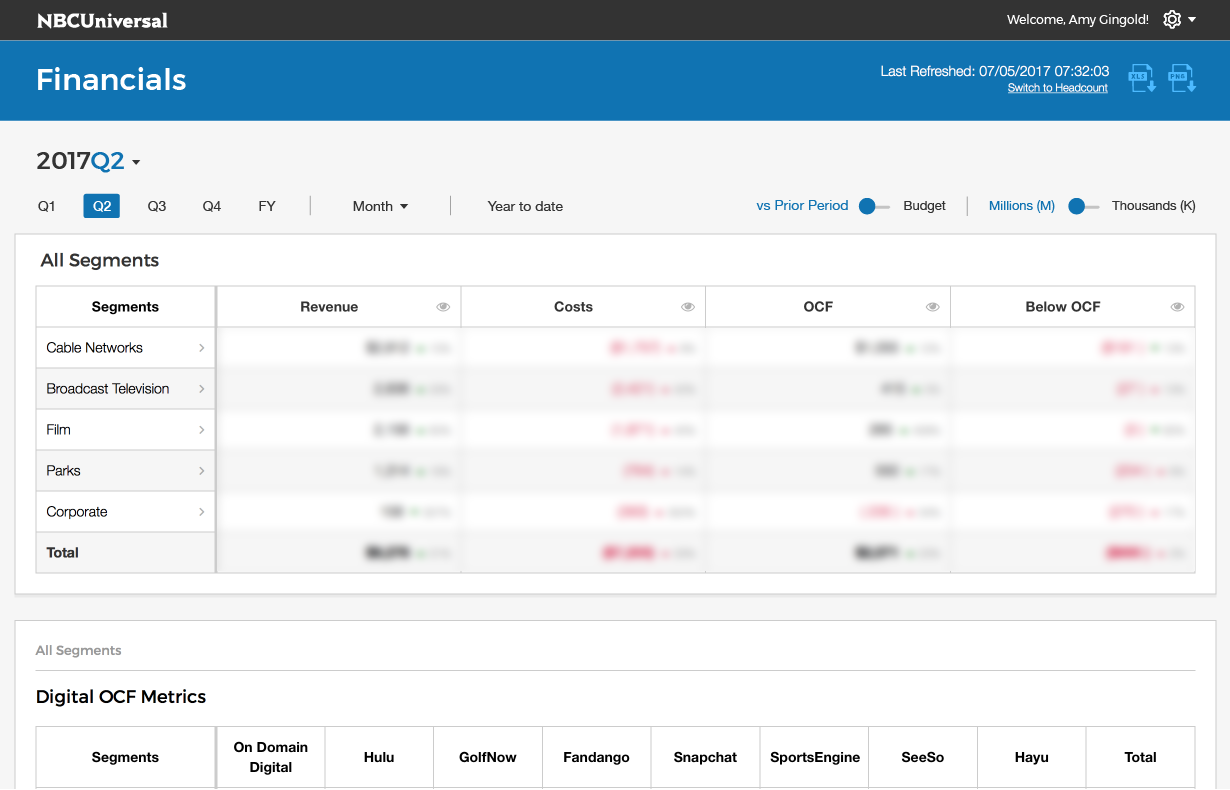Click the NBCUniversal logo
Viewport: 1230px width, 790px height.
102,20
